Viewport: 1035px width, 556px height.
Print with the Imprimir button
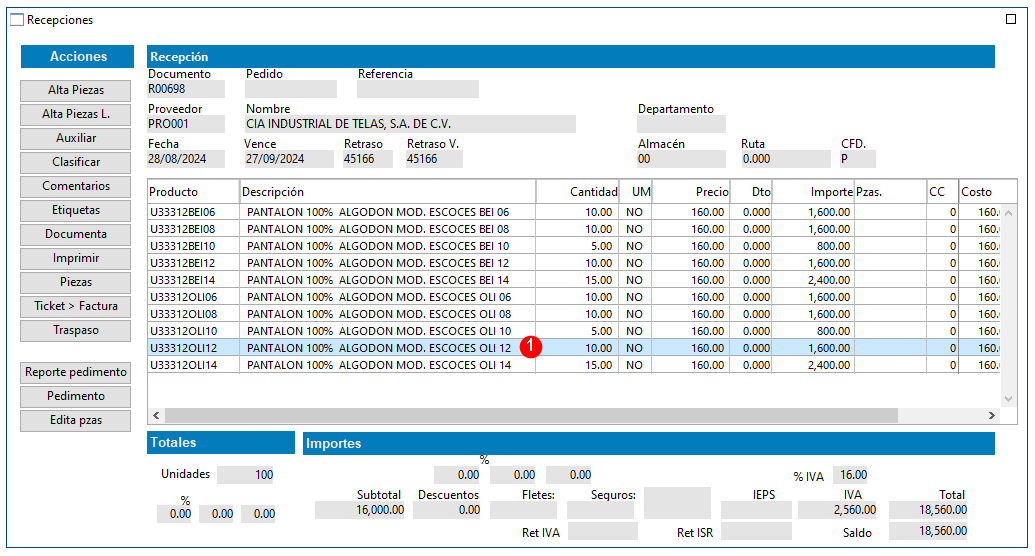pyautogui.click(x=76, y=258)
